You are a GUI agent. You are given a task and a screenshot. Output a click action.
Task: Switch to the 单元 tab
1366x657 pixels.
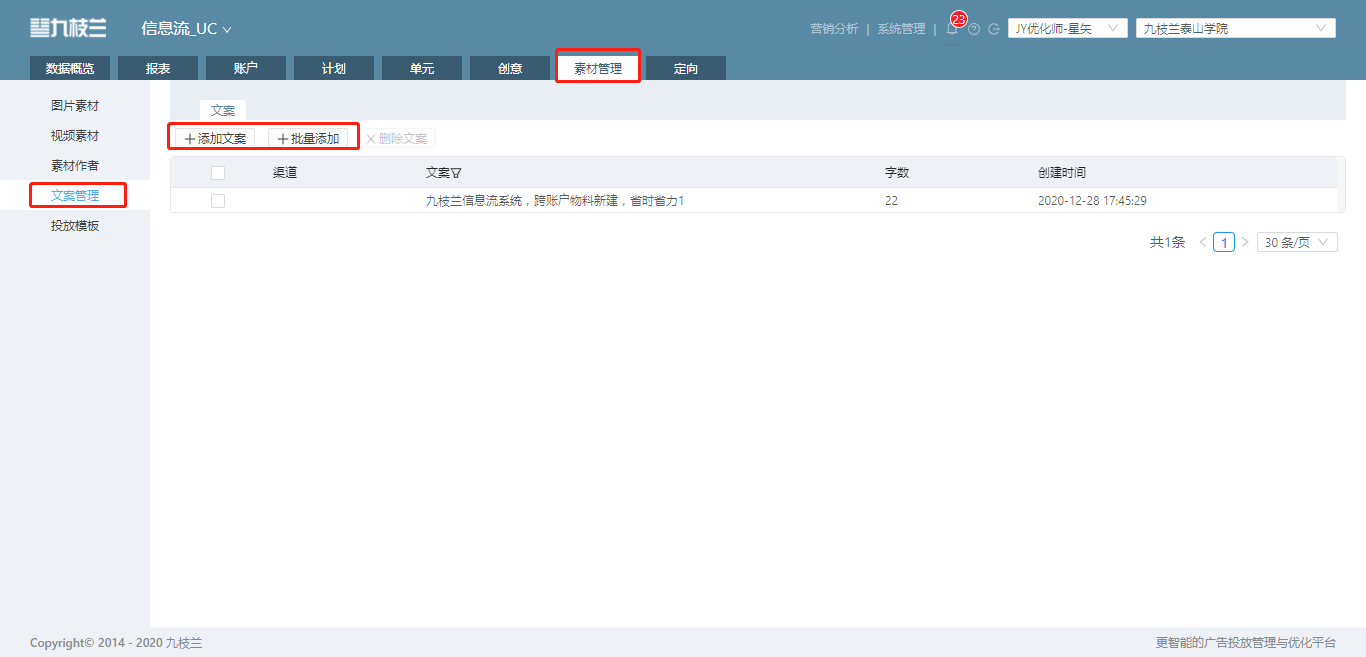click(x=422, y=68)
